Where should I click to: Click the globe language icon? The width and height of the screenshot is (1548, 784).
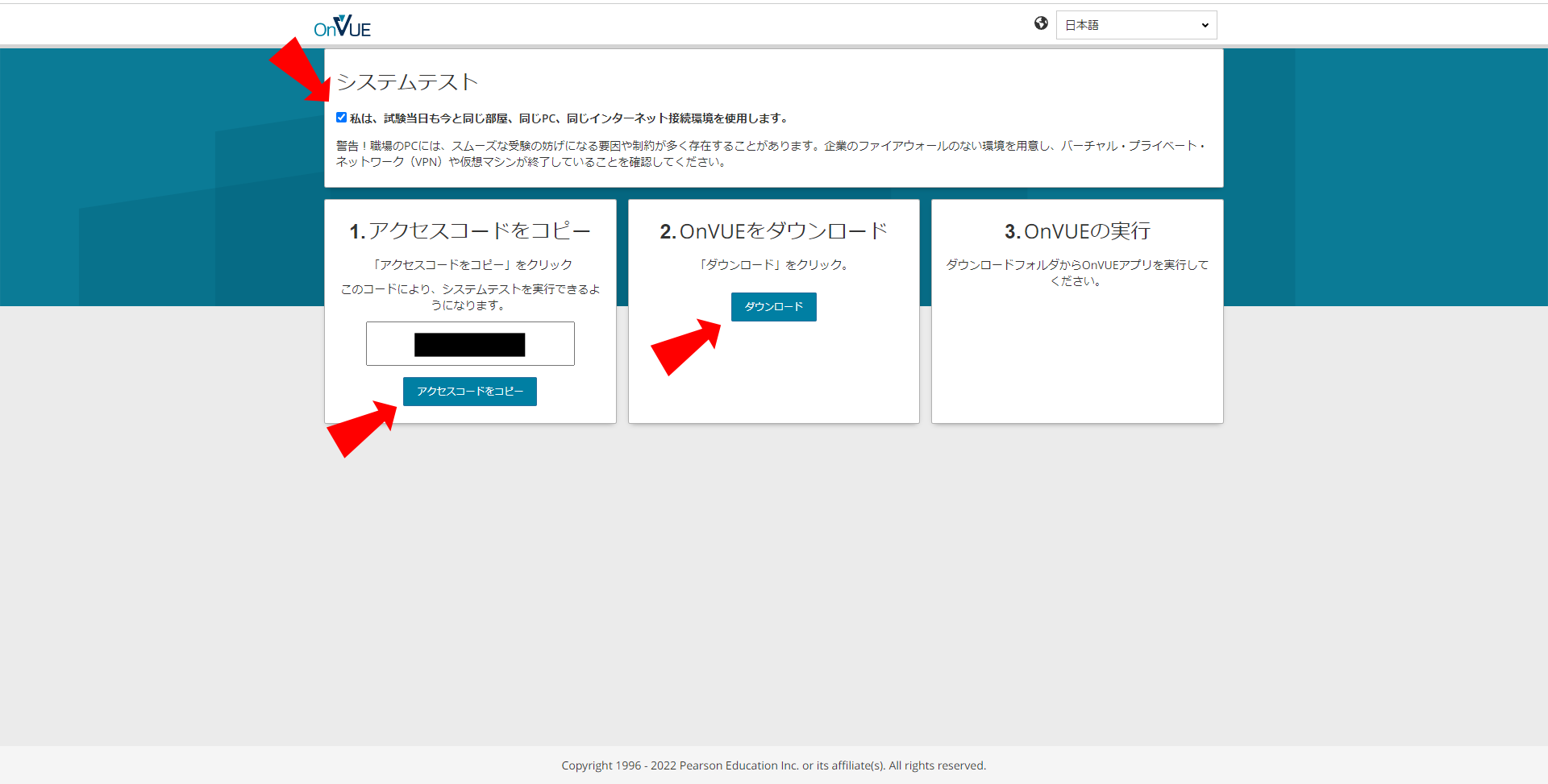[1041, 23]
